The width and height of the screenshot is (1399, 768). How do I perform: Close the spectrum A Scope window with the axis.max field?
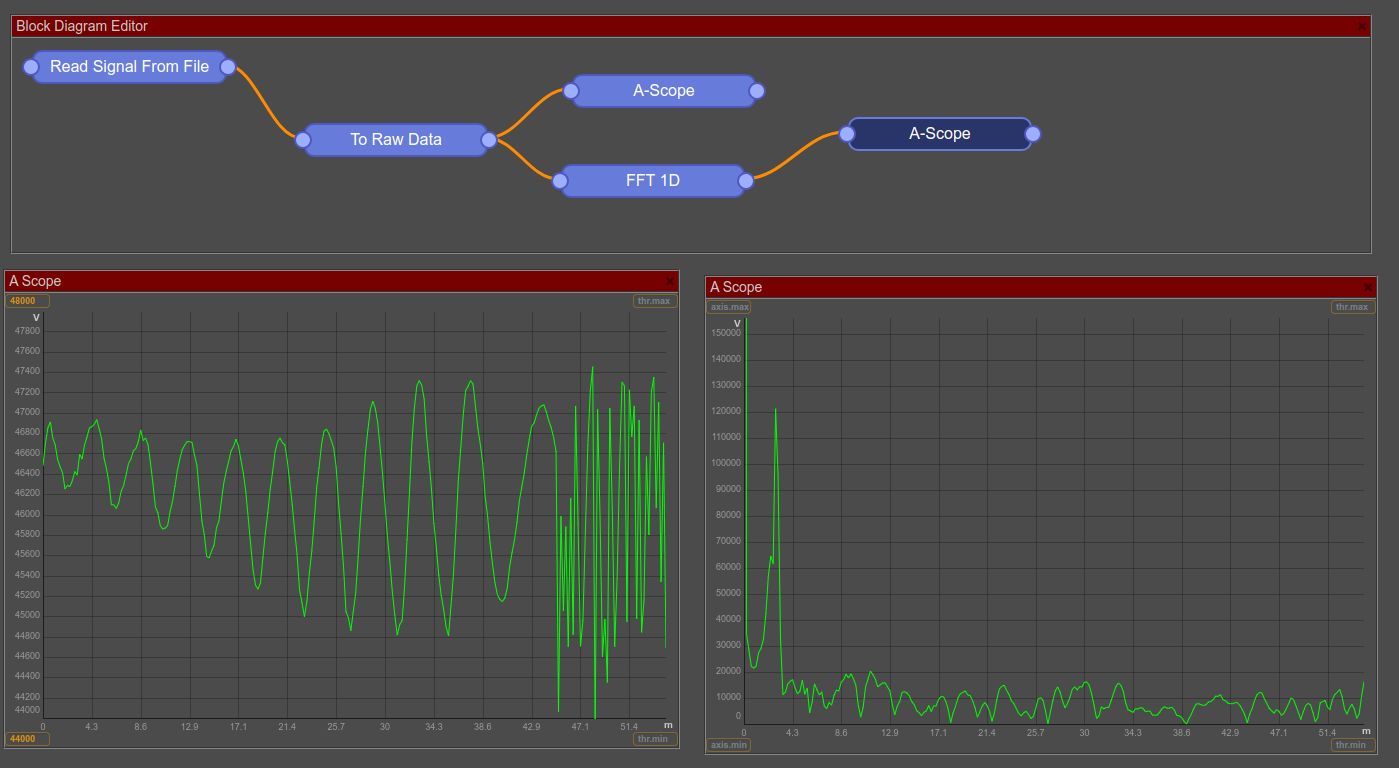1368,287
